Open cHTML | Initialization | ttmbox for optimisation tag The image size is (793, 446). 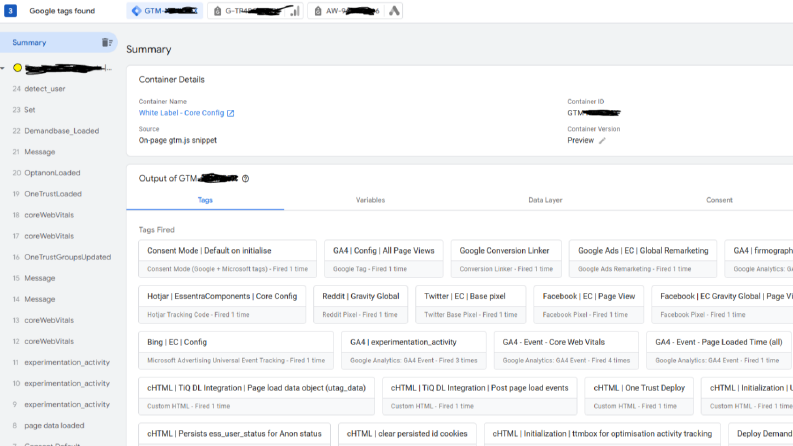click(602, 435)
